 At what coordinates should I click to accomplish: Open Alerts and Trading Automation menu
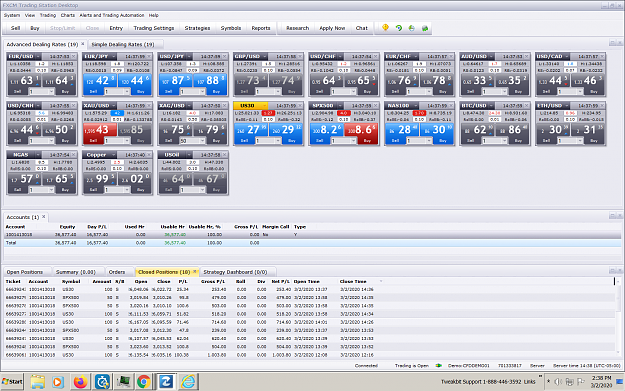[112, 15]
